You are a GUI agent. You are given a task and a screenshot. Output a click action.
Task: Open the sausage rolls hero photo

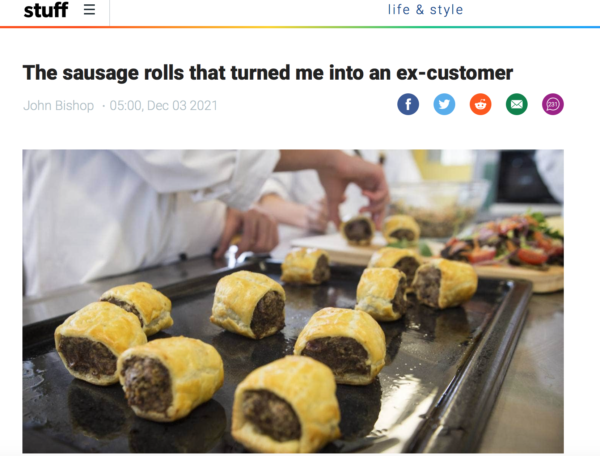[x=293, y=301]
